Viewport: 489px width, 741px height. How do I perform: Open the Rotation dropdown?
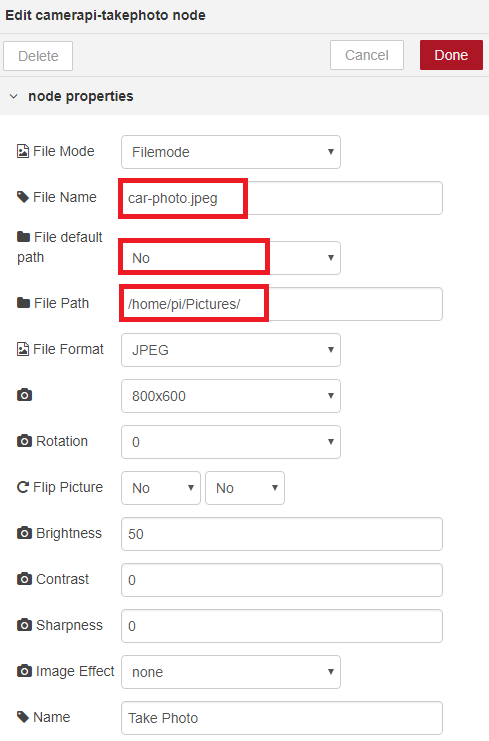click(x=231, y=442)
